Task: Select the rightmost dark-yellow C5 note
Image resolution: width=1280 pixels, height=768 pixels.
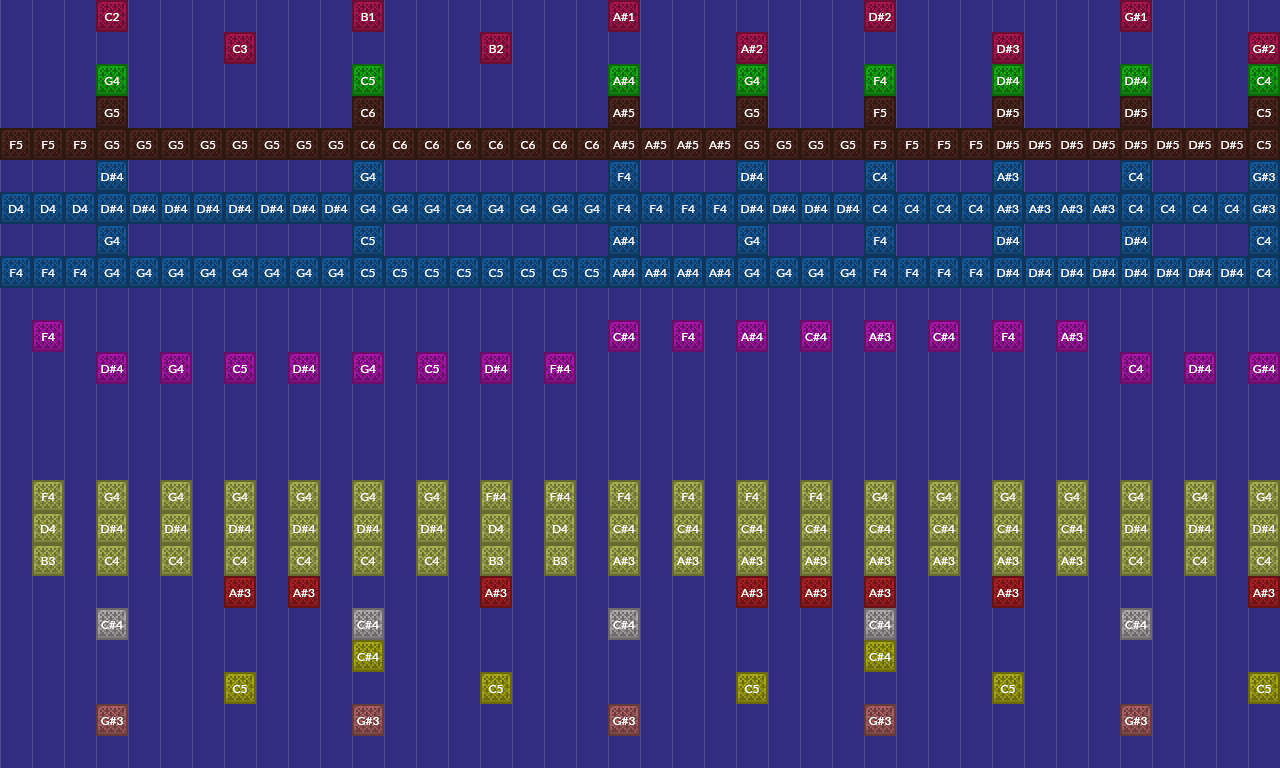Action: pos(1264,689)
